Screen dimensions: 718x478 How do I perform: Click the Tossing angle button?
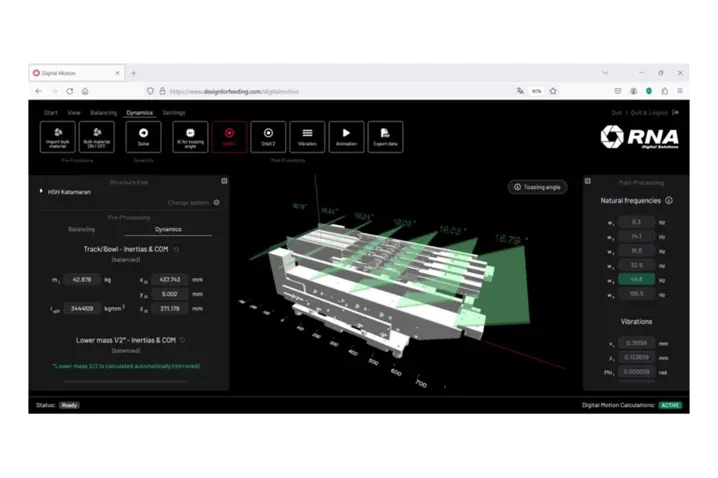click(x=539, y=187)
